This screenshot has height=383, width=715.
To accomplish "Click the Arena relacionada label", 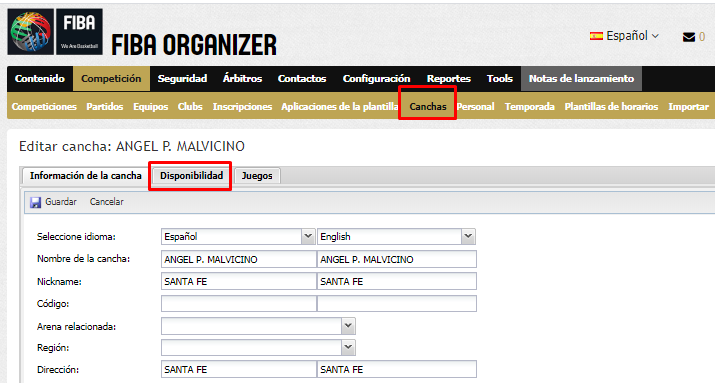I will (x=76, y=326).
